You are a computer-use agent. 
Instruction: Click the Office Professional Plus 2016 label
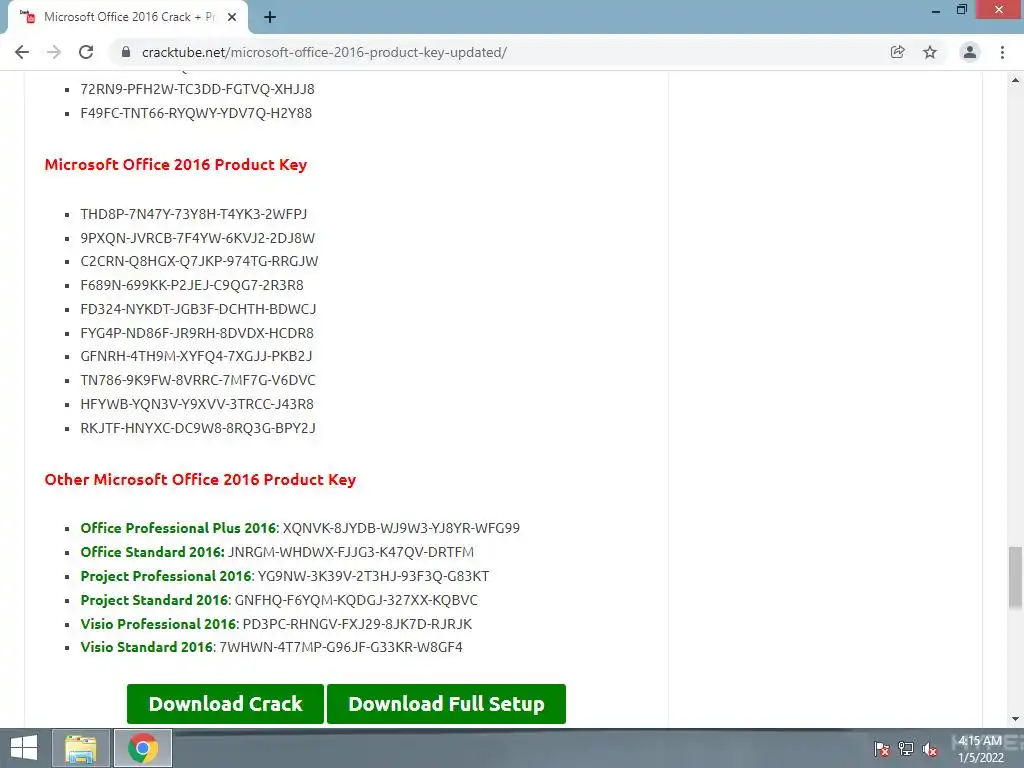pos(178,528)
